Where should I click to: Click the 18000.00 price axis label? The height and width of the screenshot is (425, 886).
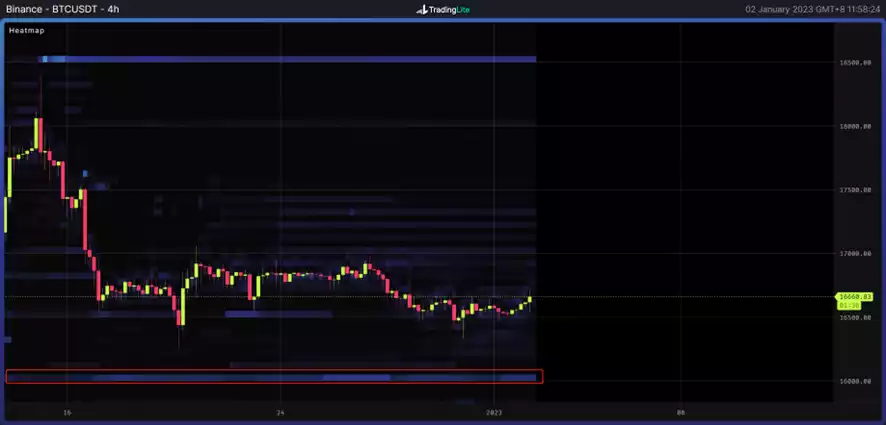coord(854,127)
